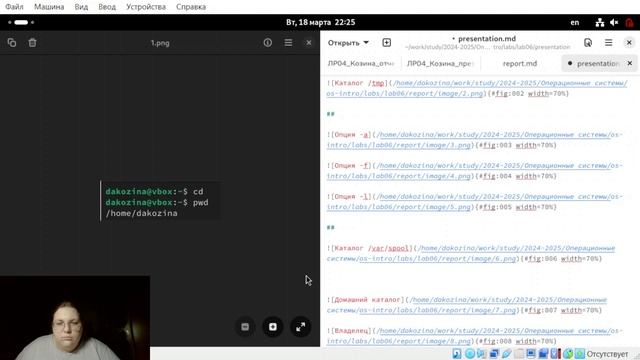This screenshot has height=360, width=640.
Task: Click the zoom out button in image viewer
Action: coord(245,327)
